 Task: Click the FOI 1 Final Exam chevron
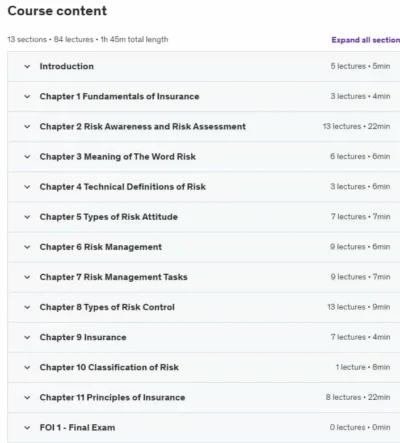(x=27, y=428)
